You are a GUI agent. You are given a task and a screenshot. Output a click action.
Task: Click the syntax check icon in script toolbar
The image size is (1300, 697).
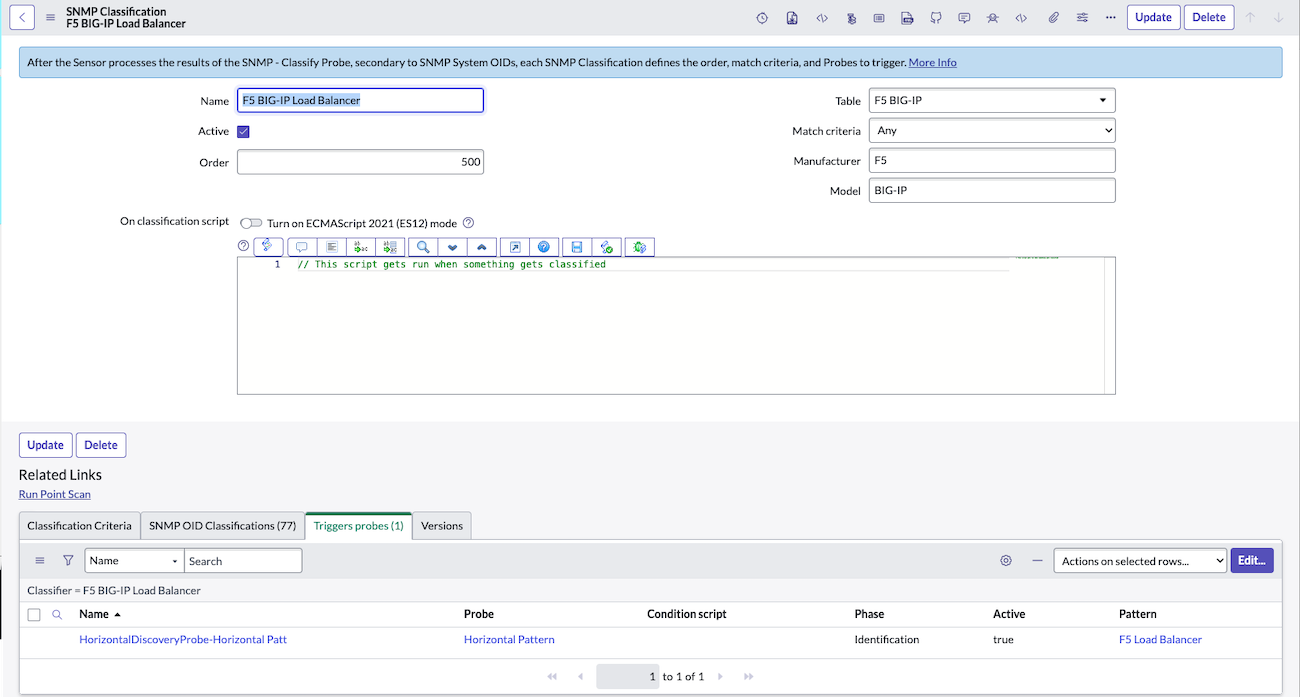[x=606, y=246]
